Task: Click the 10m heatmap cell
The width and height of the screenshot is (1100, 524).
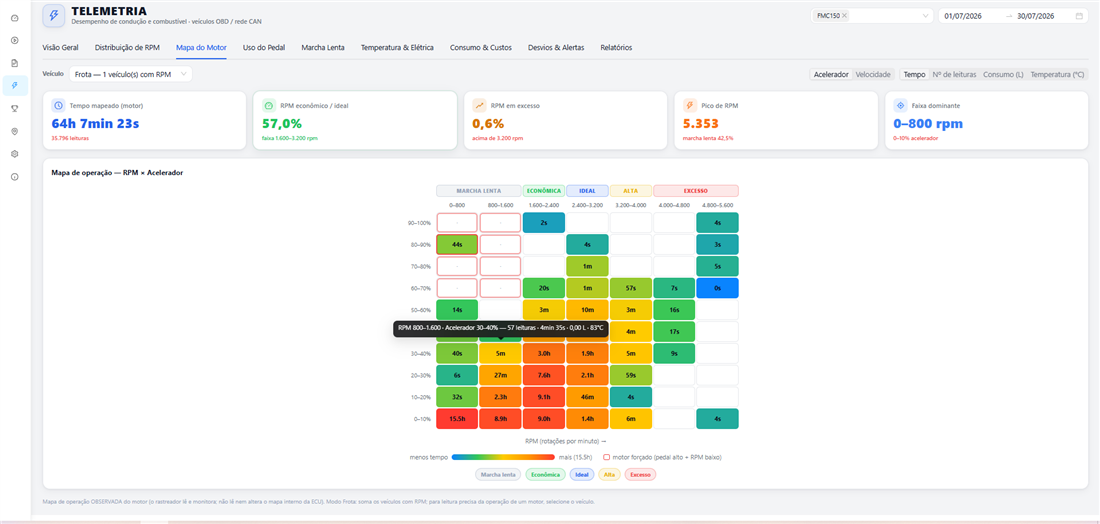Action: 587,309
